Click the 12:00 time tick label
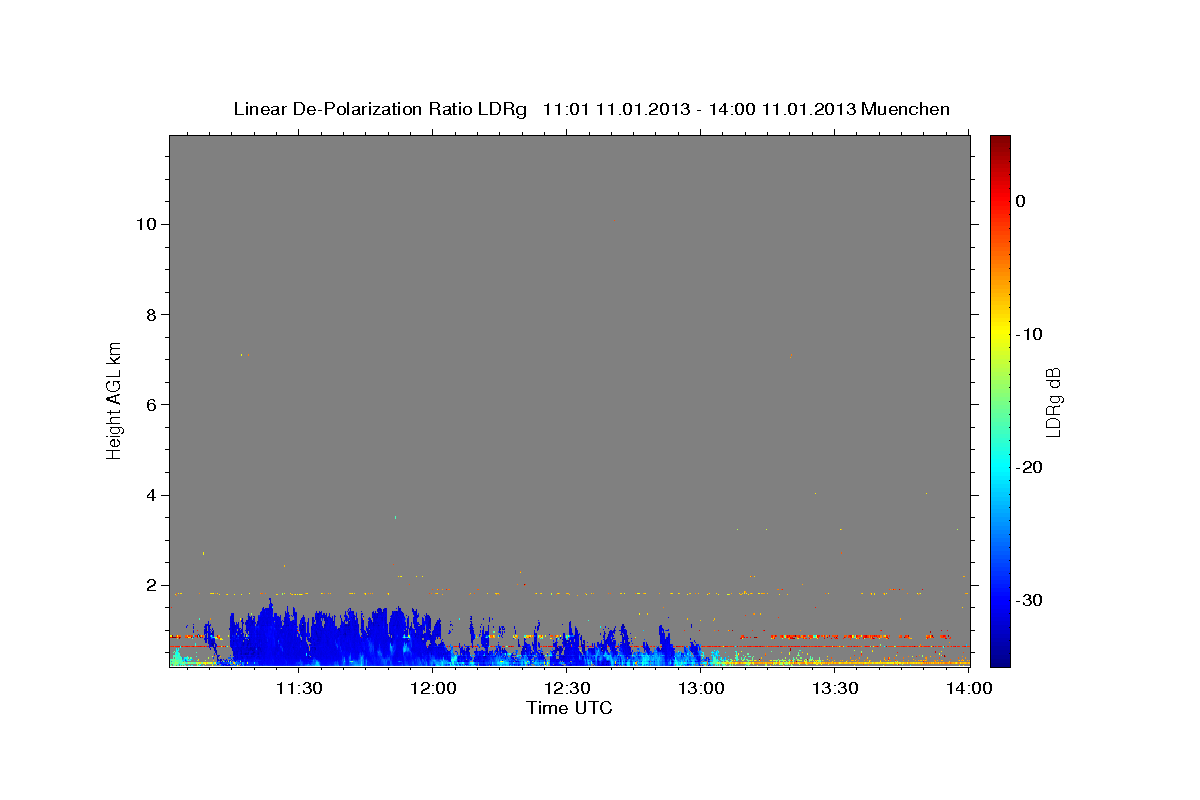This screenshot has width=1200, height=800. click(x=433, y=688)
